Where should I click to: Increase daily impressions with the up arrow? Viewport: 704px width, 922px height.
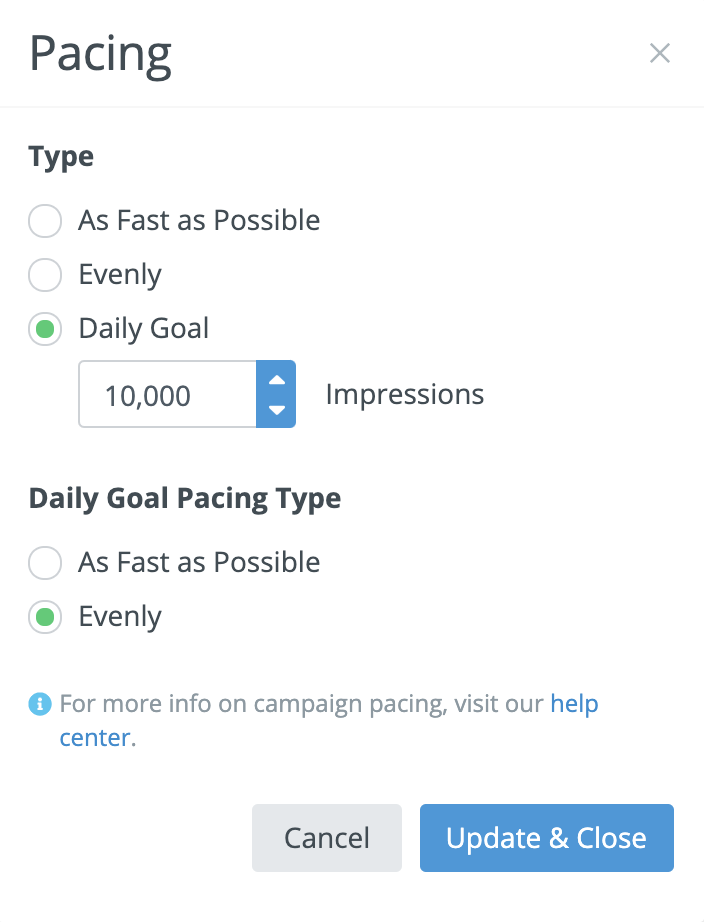[277, 379]
